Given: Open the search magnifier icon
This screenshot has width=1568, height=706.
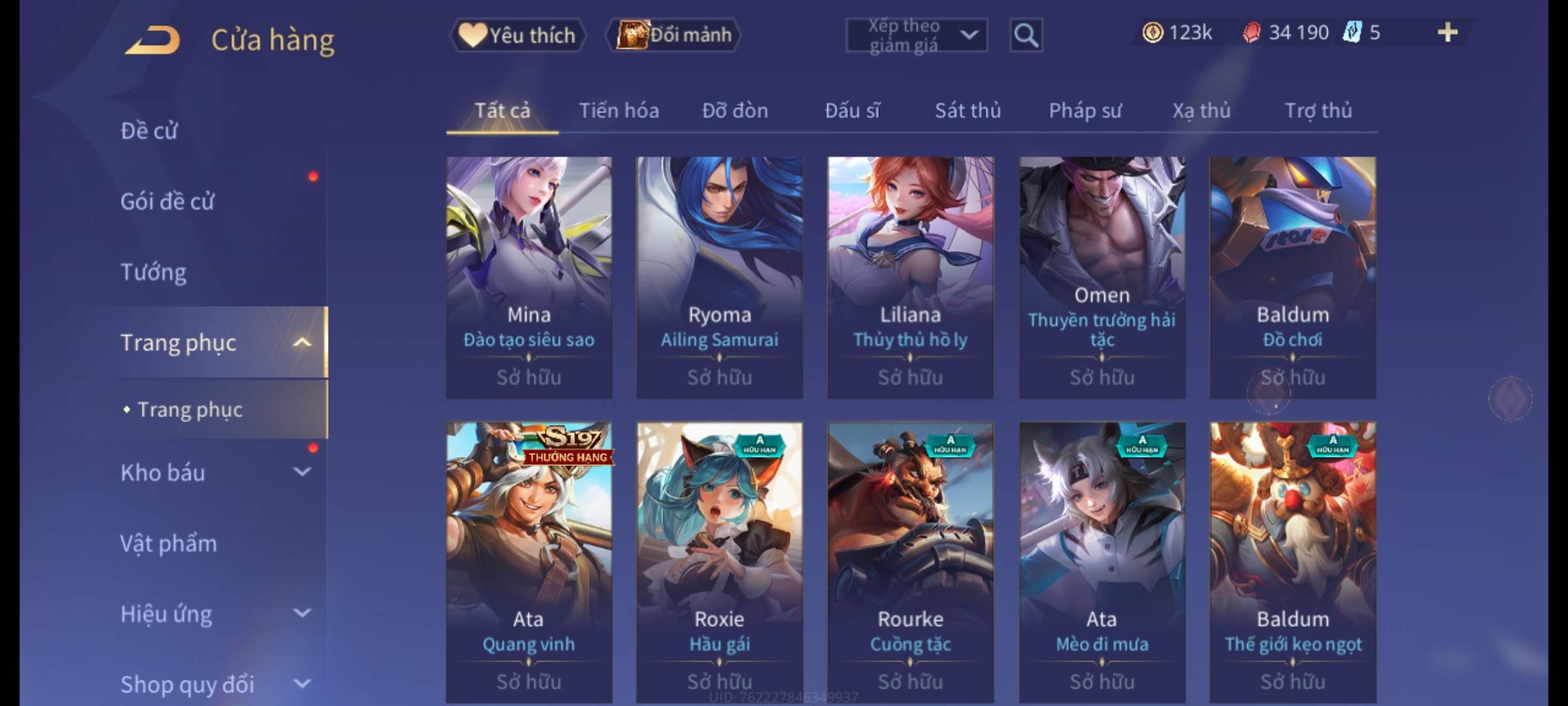Looking at the screenshot, I should point(1026,35).
